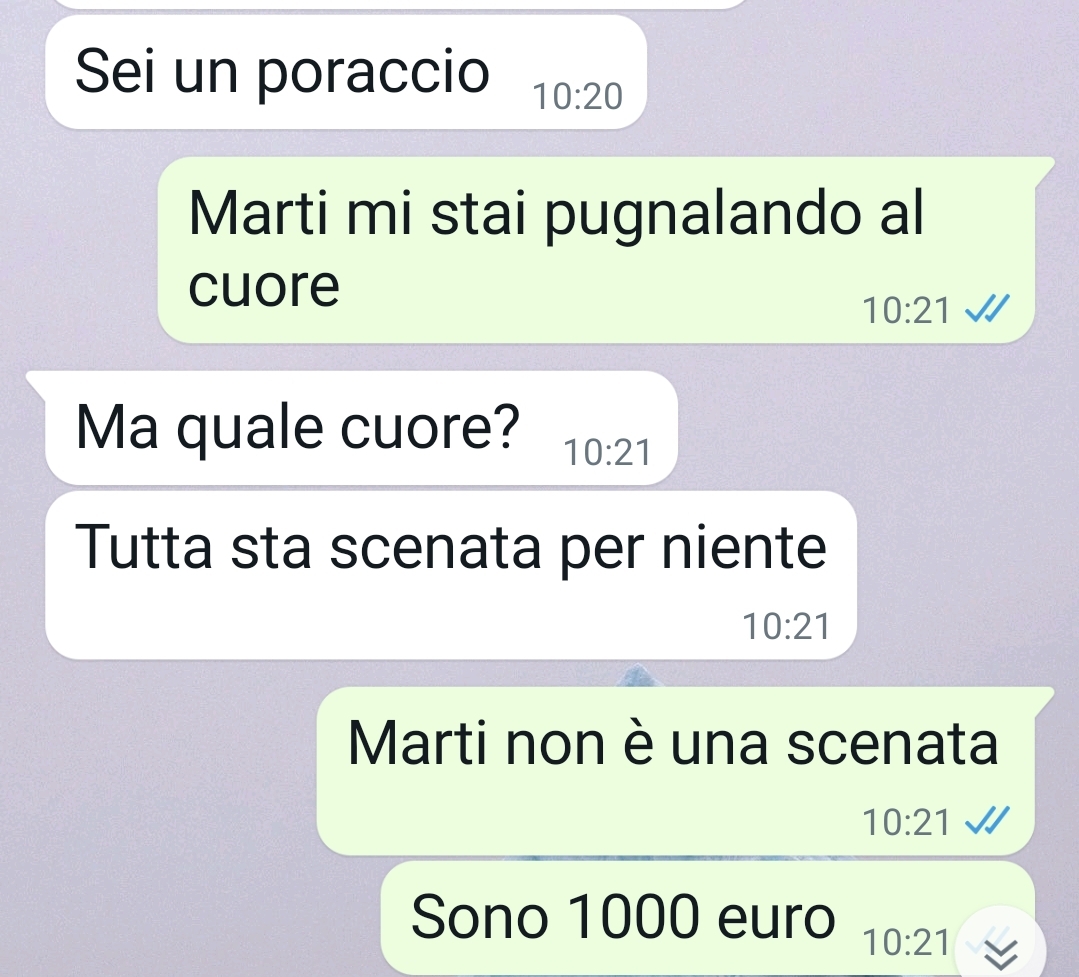The width and height of the screenshot is (1079, 977).
Task: Tap timestamp on 'Sono 1000 euro' message
Action: (906, 942)
